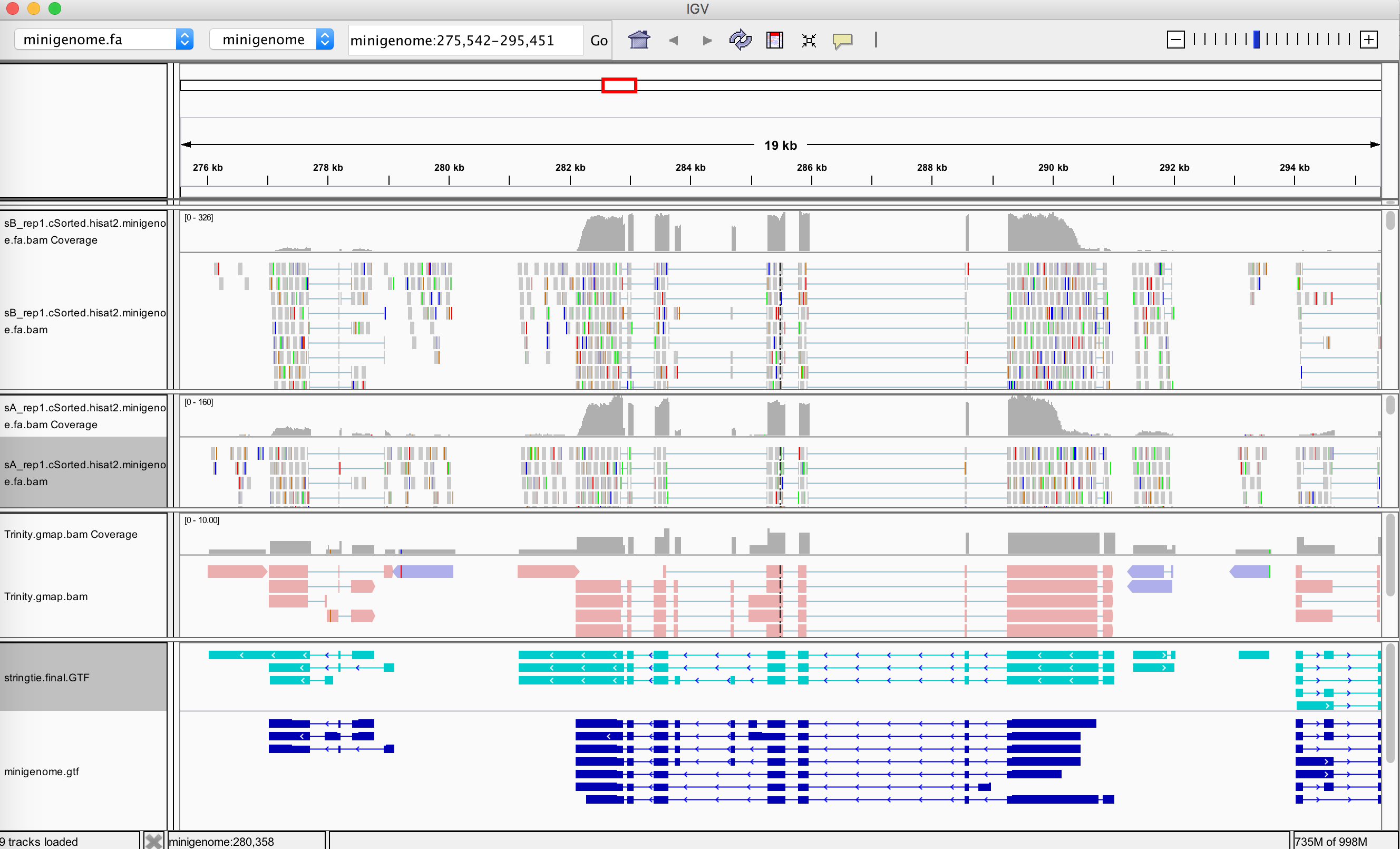Viewport: 1400px width, 849px height.
Task: Click the Resize Tracks to Fit icon
Action: [x=809, y=41]
